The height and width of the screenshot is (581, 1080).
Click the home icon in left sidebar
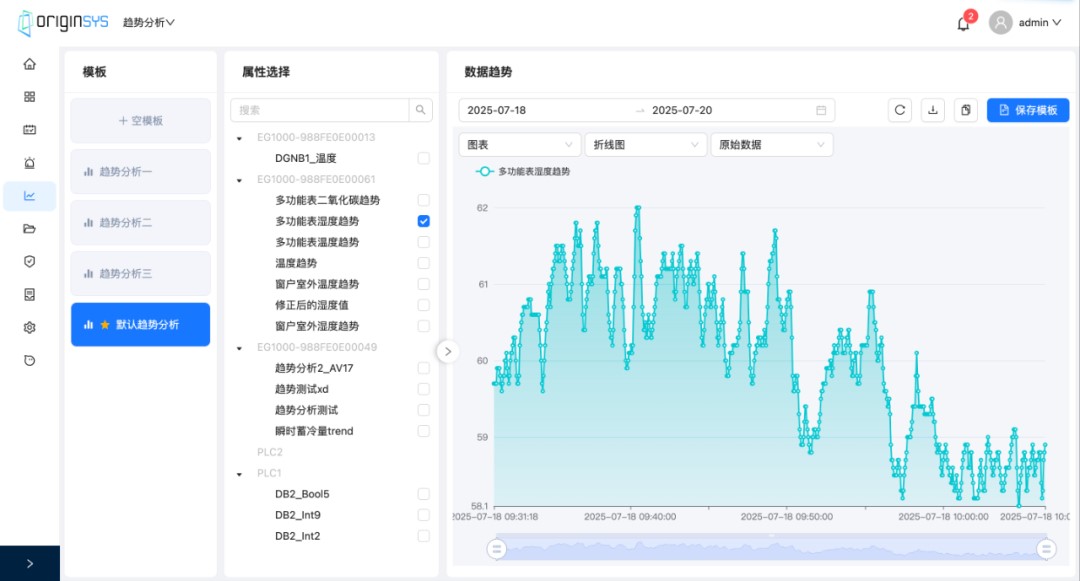pos(30,64)
